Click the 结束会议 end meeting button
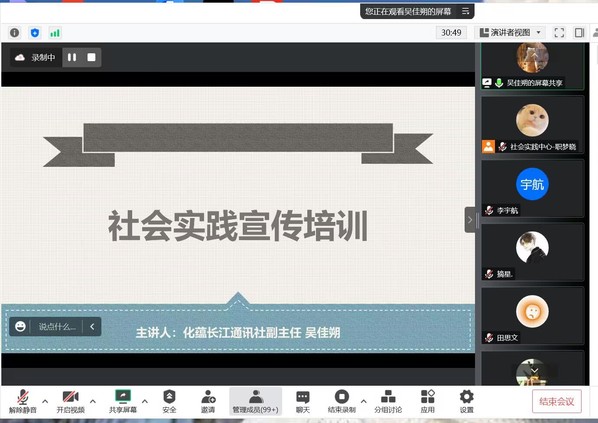 pyautogui.click(x=556, y=401)
